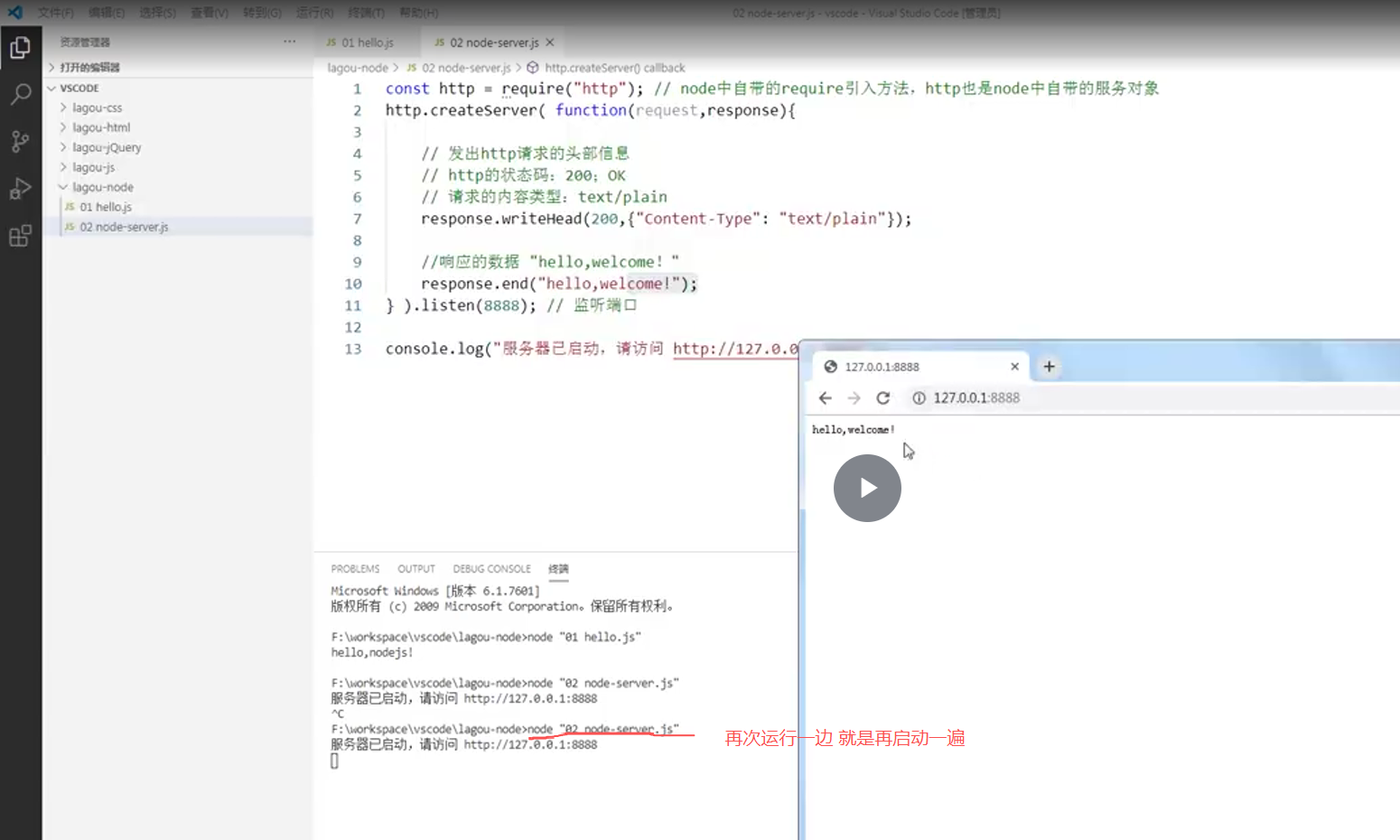Image resolution: width=1400 pixels, height=840 pixels.
Task: Reload the 127.0.0.1:8888 page
Action: [883, 398]
